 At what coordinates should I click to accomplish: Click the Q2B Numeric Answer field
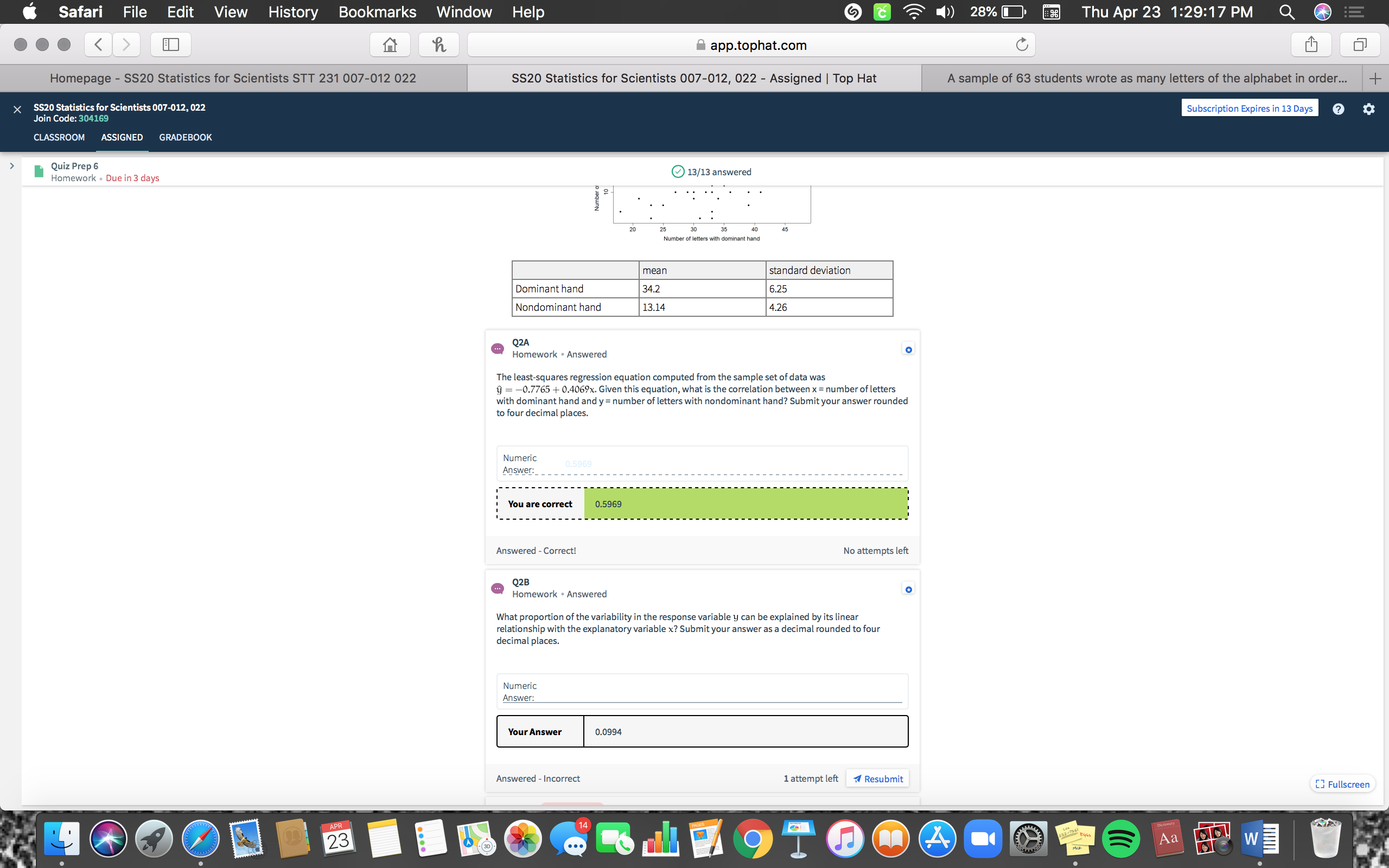(717, 693)
